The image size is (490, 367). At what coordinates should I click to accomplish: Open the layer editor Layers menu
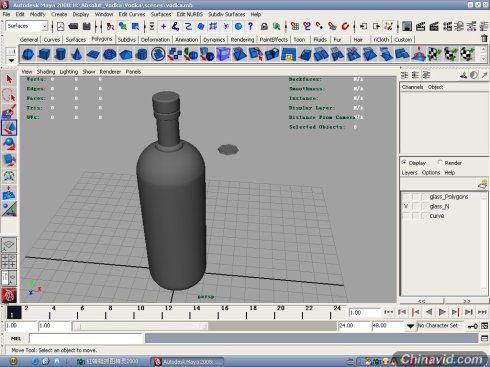[409, 172]
